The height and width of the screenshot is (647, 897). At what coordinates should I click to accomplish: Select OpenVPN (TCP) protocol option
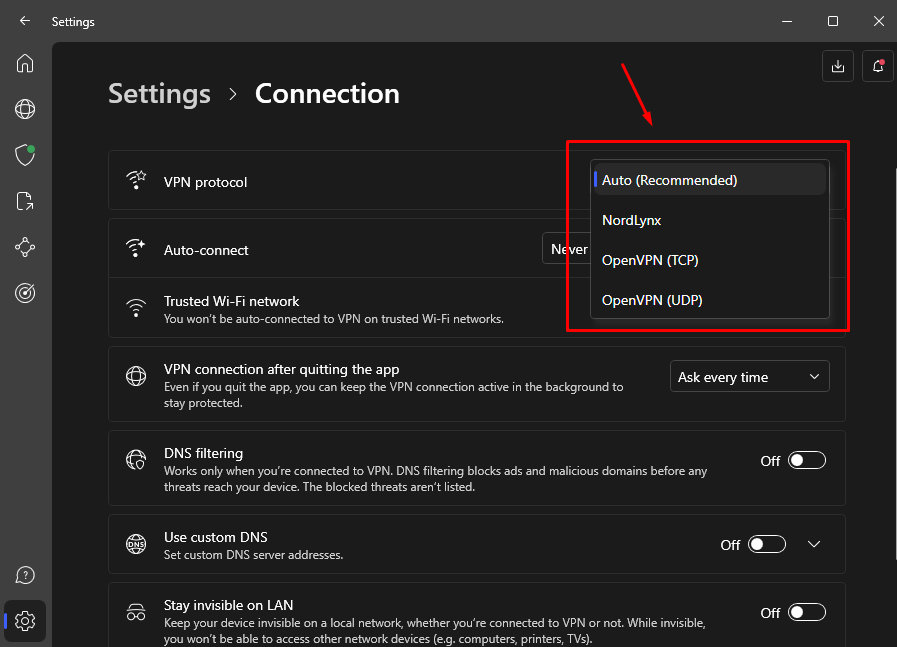(x=709, y=260)
